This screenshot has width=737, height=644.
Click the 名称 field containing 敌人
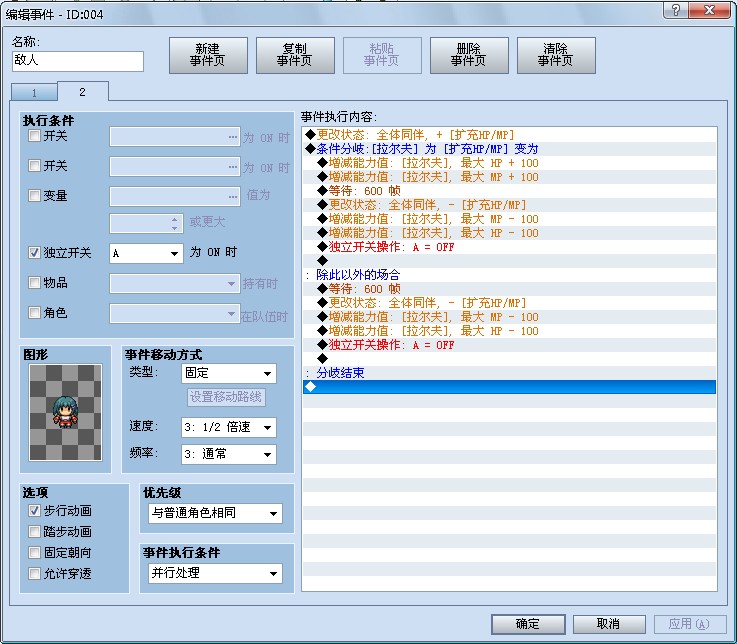coord(78,61)
